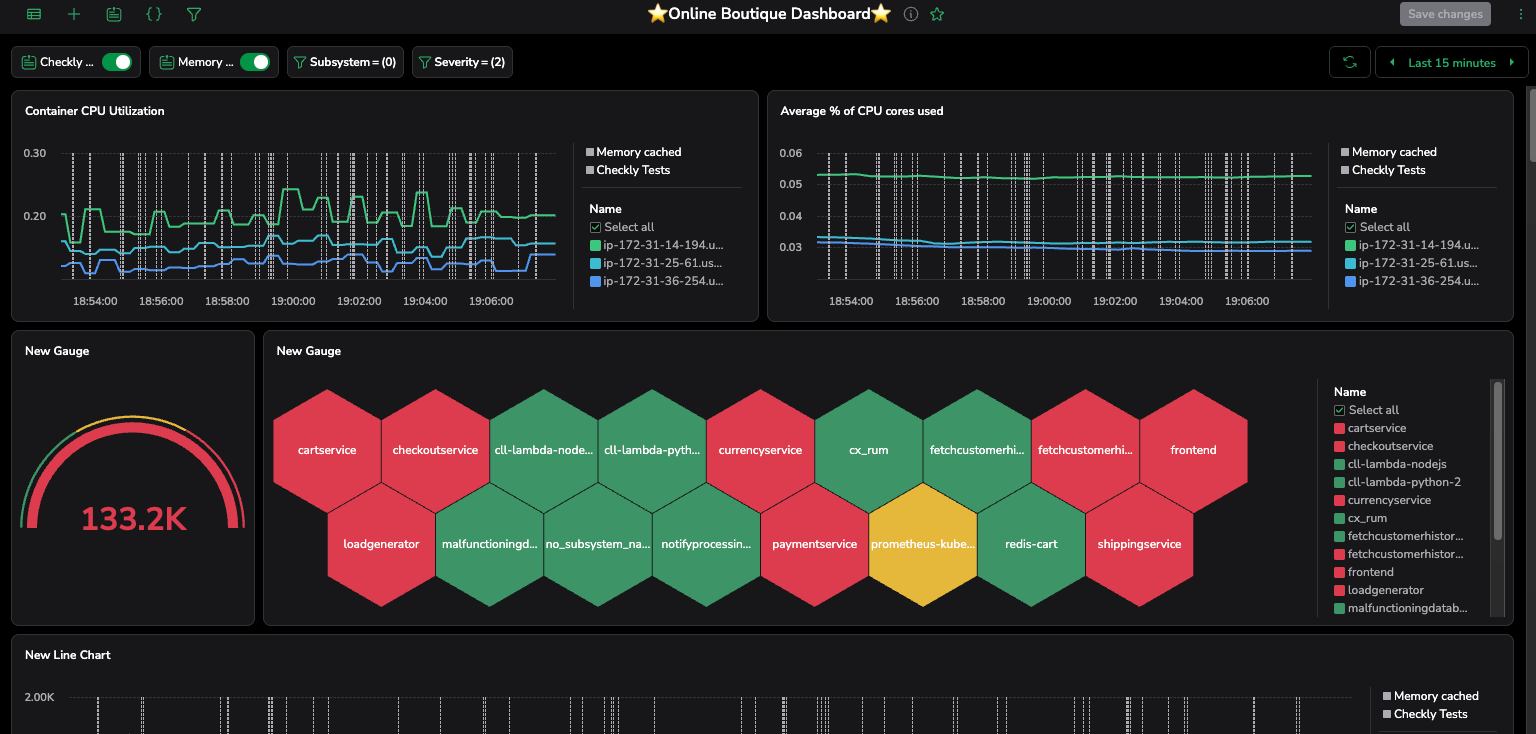Viewport: 1536px width, 734px height.
Task: Open the Last 15 minutes time picker
Action: (1451, 62)
